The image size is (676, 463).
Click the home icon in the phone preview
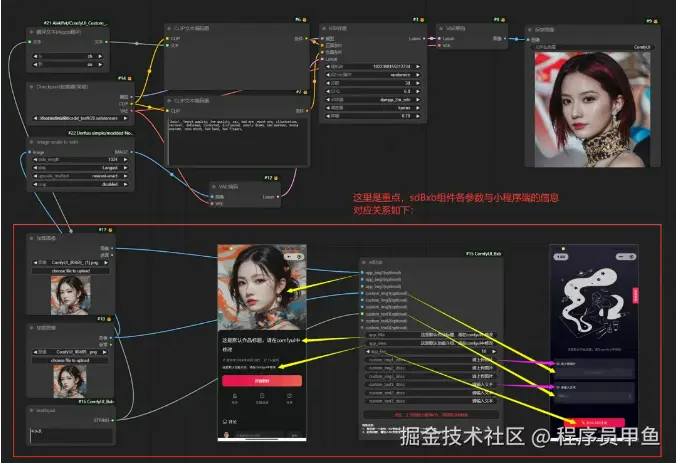click(235, 396)
